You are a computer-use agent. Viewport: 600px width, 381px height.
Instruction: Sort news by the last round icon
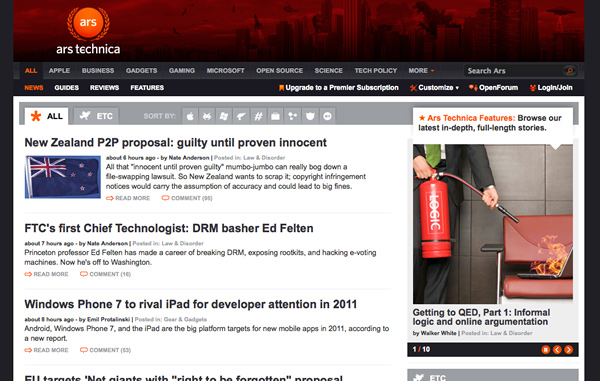[327, 116]
